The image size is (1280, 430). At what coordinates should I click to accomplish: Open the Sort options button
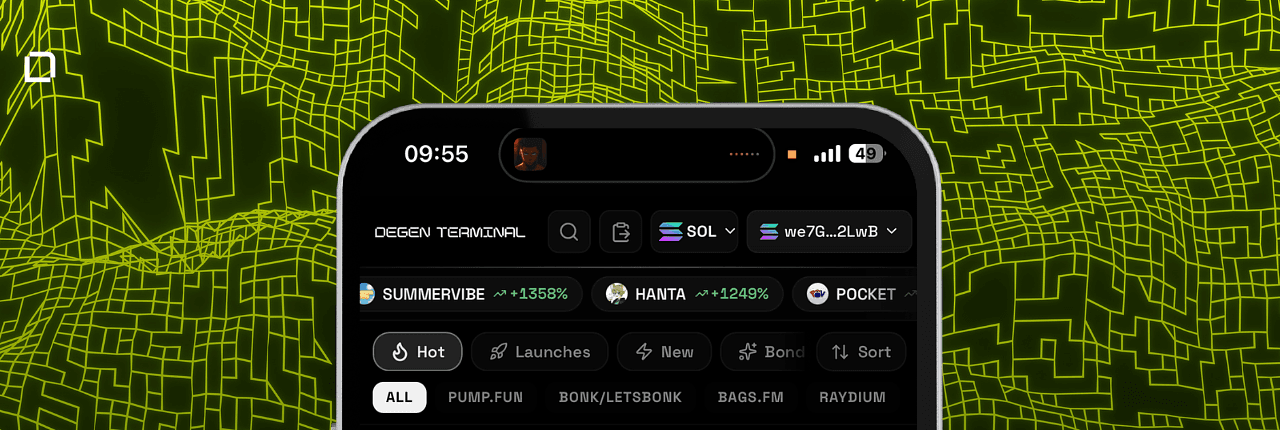click(861, 352)
